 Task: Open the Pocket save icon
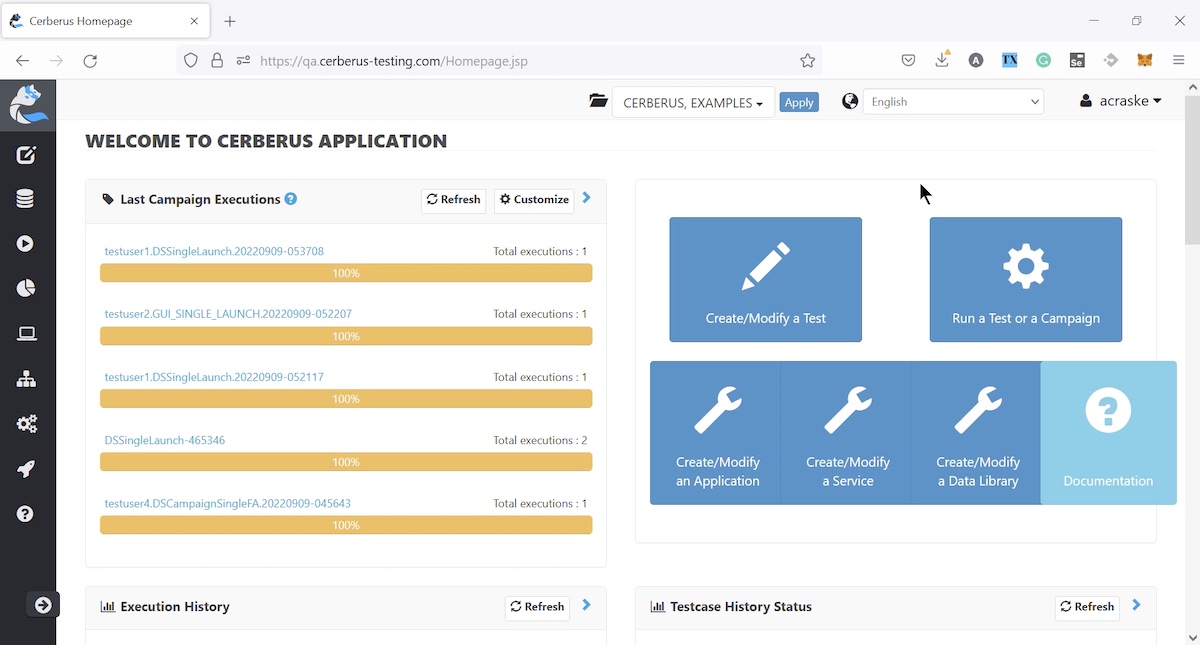(908, 61)
